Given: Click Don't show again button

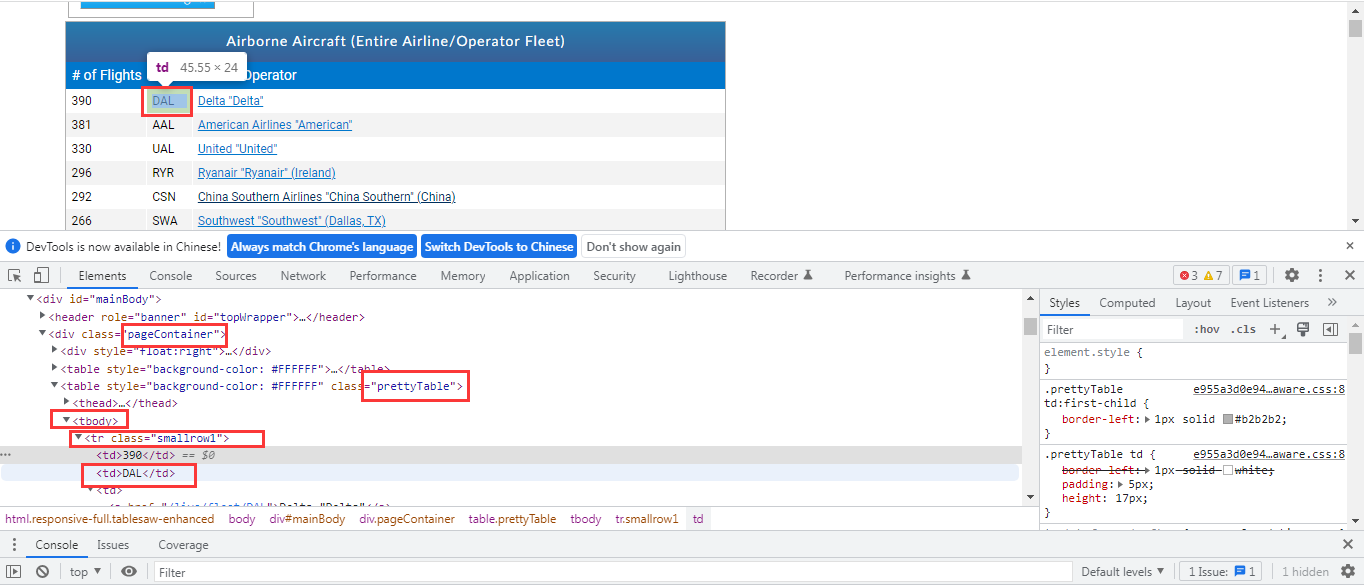Looking at the screenshot, I should (633, 246).
